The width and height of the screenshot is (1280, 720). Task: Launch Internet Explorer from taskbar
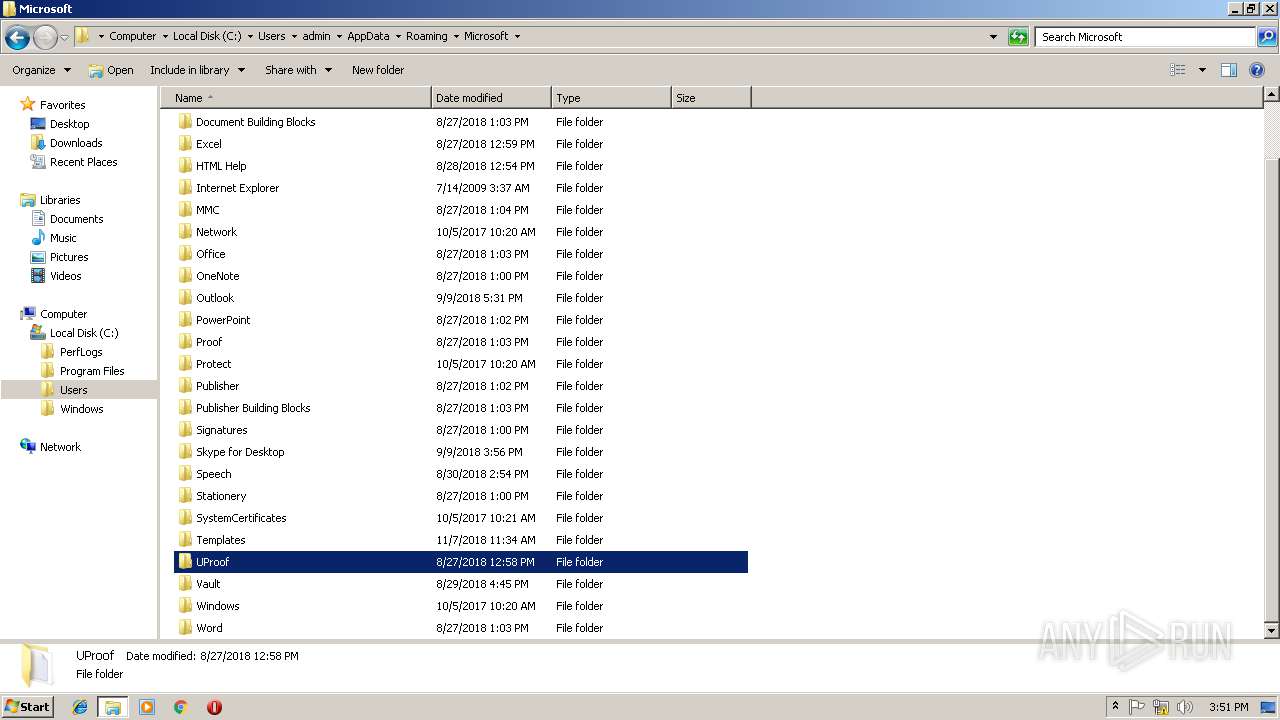coord(80,707)
